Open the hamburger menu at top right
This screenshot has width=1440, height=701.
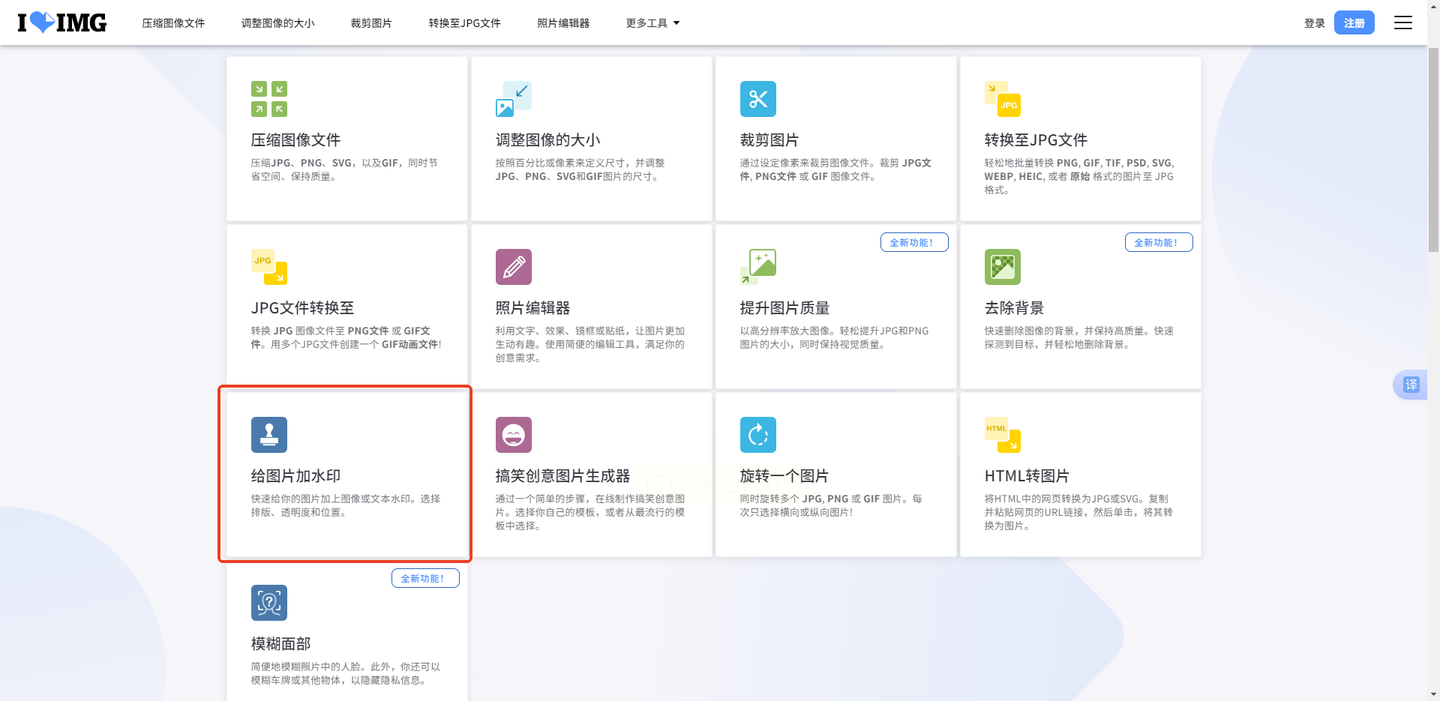tap(1403, 23)
